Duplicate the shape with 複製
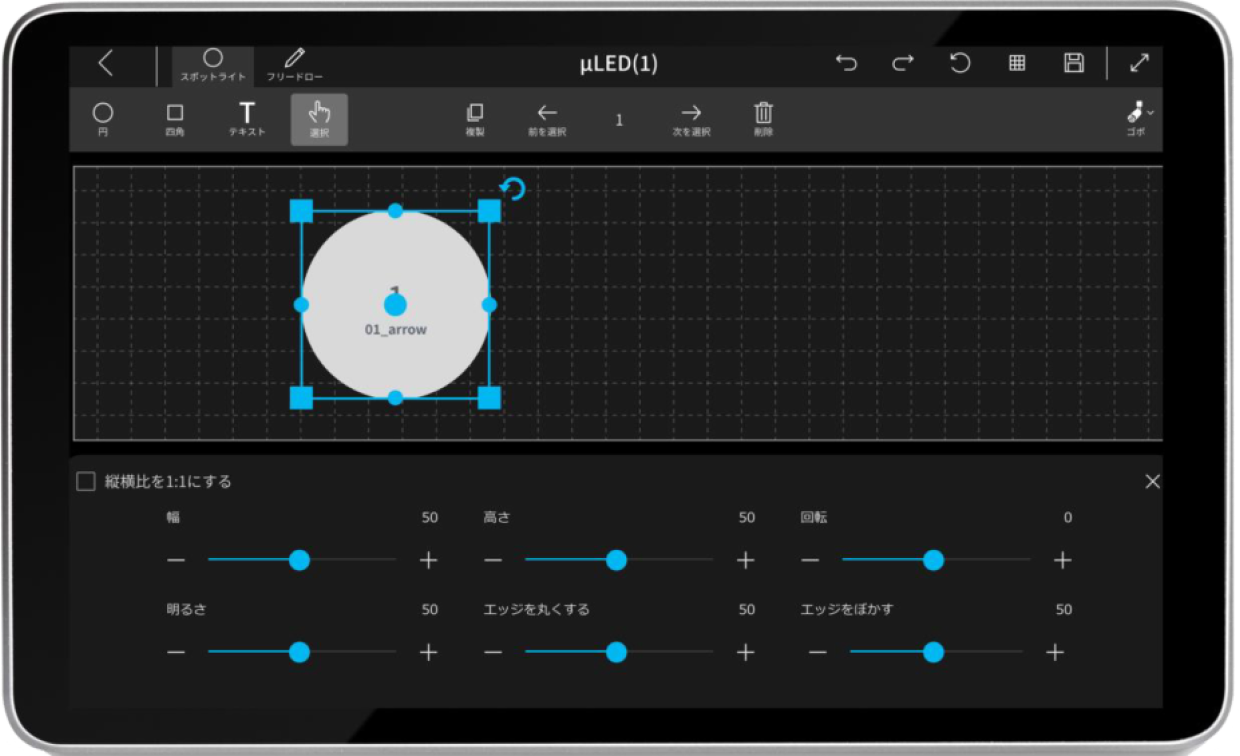Image resolution: width=1240 pixels, height=756 pixels. point(475,119)
